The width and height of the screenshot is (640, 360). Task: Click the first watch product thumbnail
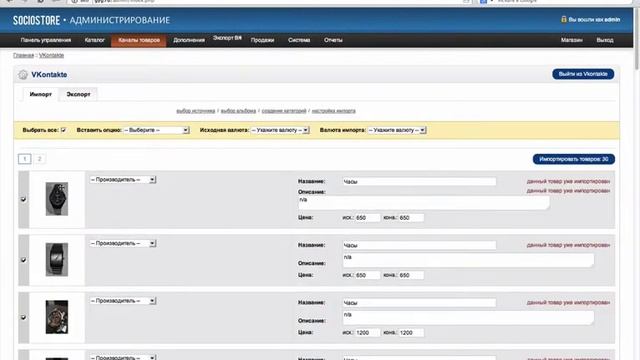[57, 199]
